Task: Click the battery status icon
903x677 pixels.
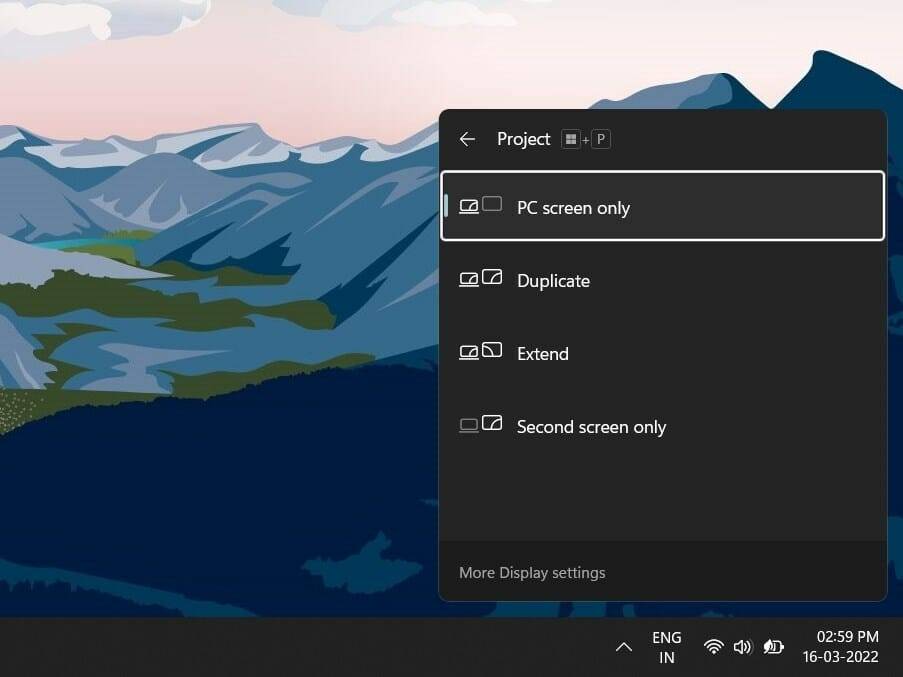Action: point(773,646)
